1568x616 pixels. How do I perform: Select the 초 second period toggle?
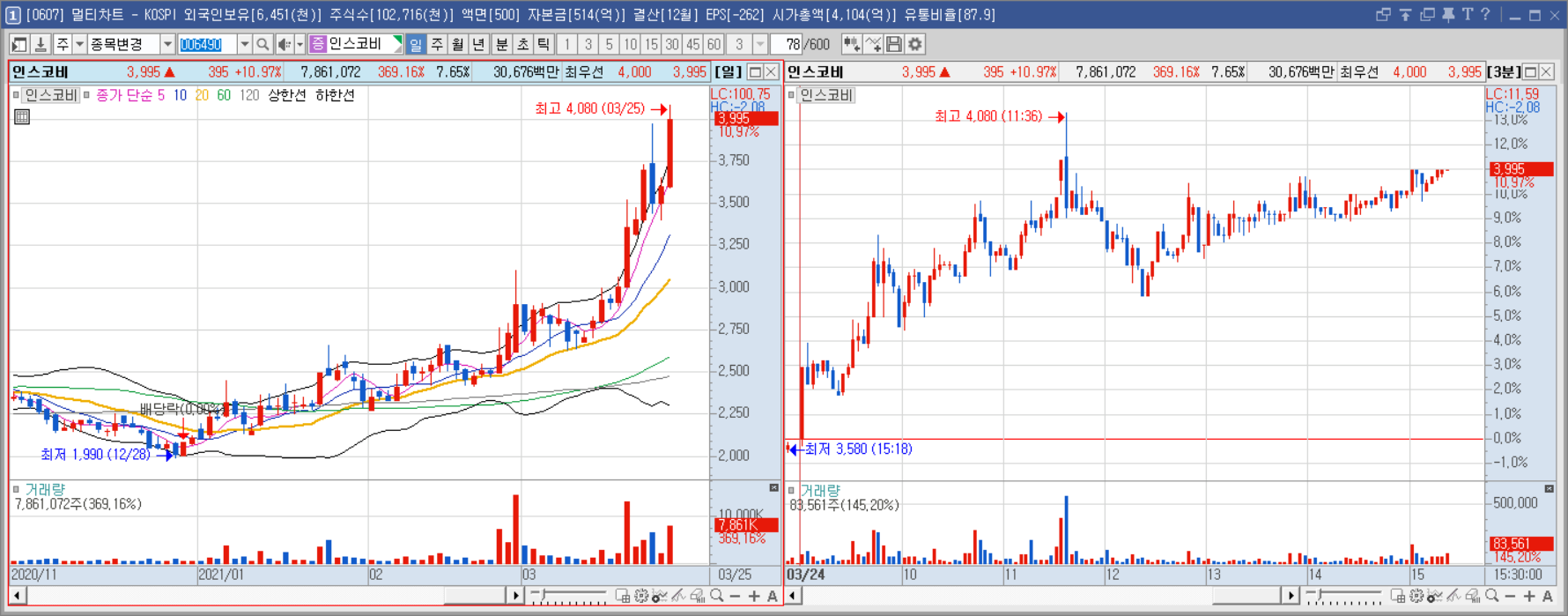(x=523, y=44)
